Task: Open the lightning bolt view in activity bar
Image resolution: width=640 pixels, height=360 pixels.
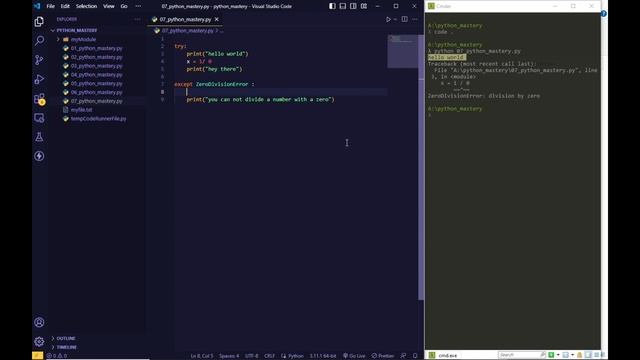Action: tap(39, 156)
